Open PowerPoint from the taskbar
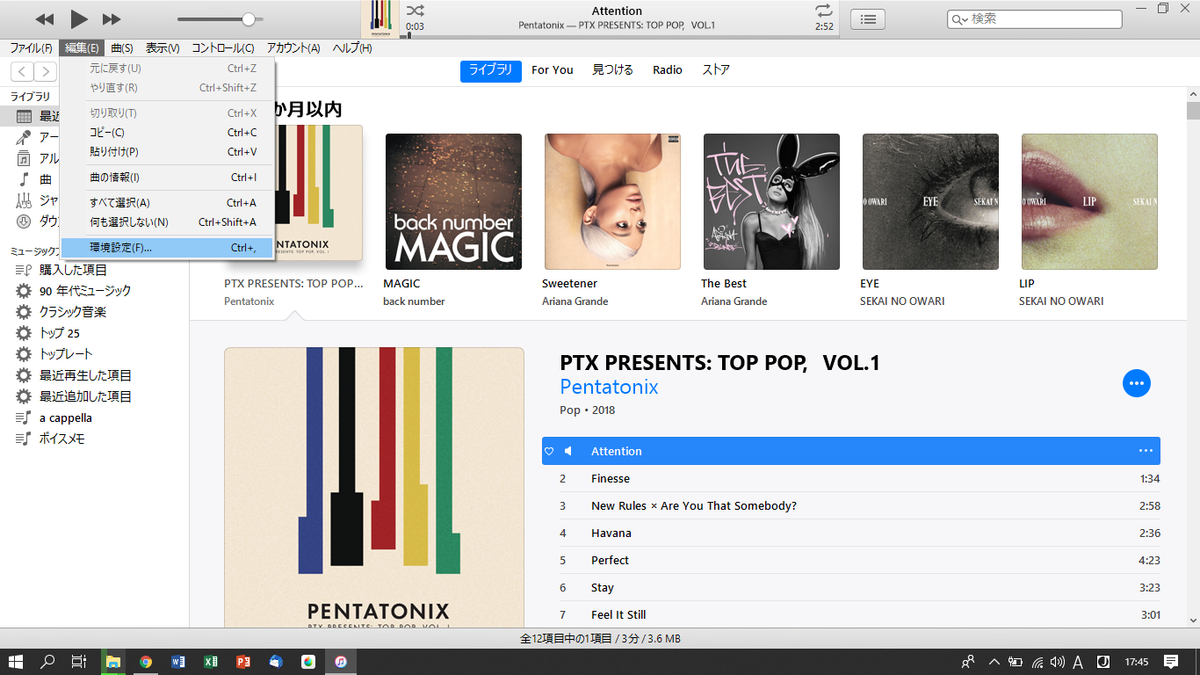The height and width of the screenshot is (675, 1200). (243, 661)
